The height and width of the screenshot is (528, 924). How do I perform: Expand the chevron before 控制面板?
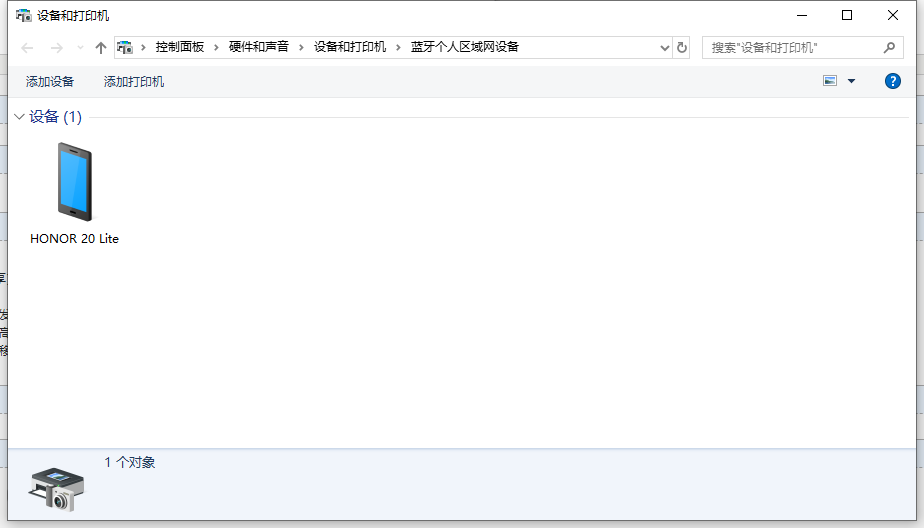tap(143, 47)
